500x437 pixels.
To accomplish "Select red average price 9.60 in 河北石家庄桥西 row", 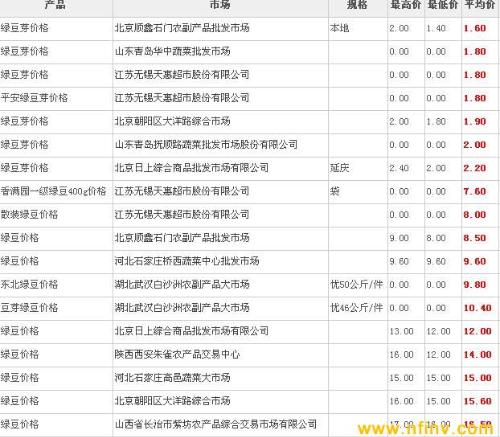I will tap(475, 262).
